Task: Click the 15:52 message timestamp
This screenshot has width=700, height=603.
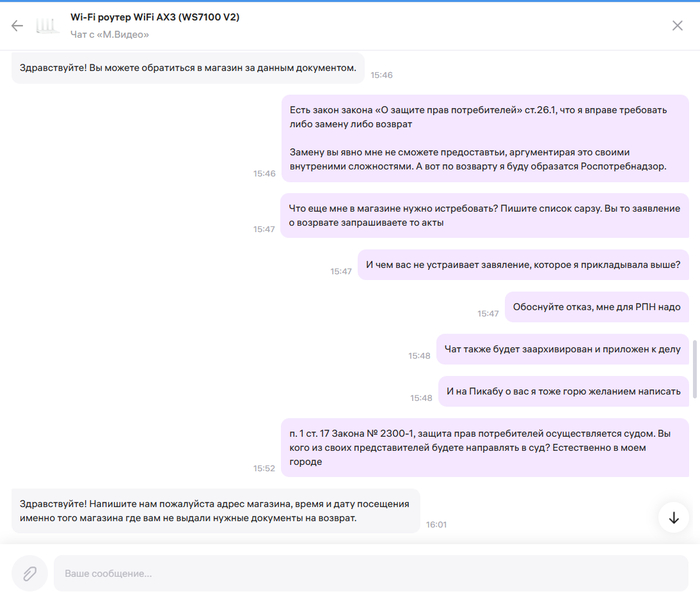Action: (264, 468)
